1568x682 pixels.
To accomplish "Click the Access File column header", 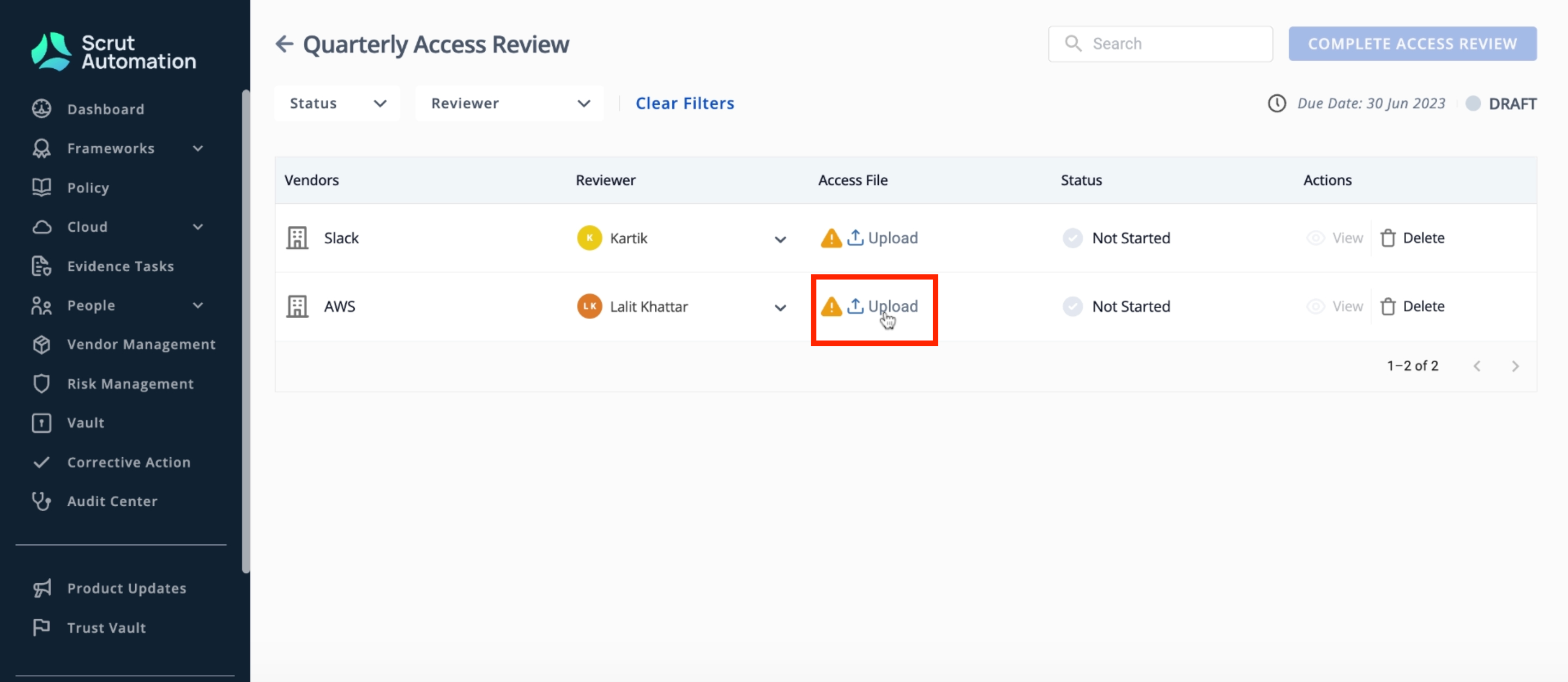I will point(852,180).
